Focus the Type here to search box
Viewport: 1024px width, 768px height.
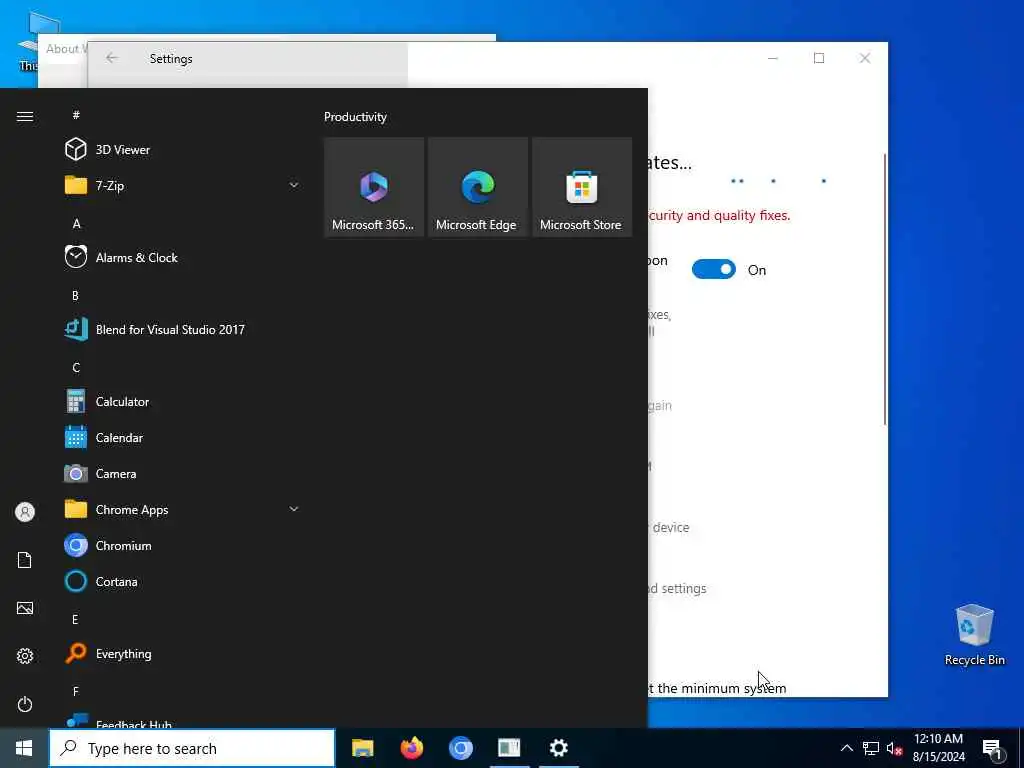192,748
